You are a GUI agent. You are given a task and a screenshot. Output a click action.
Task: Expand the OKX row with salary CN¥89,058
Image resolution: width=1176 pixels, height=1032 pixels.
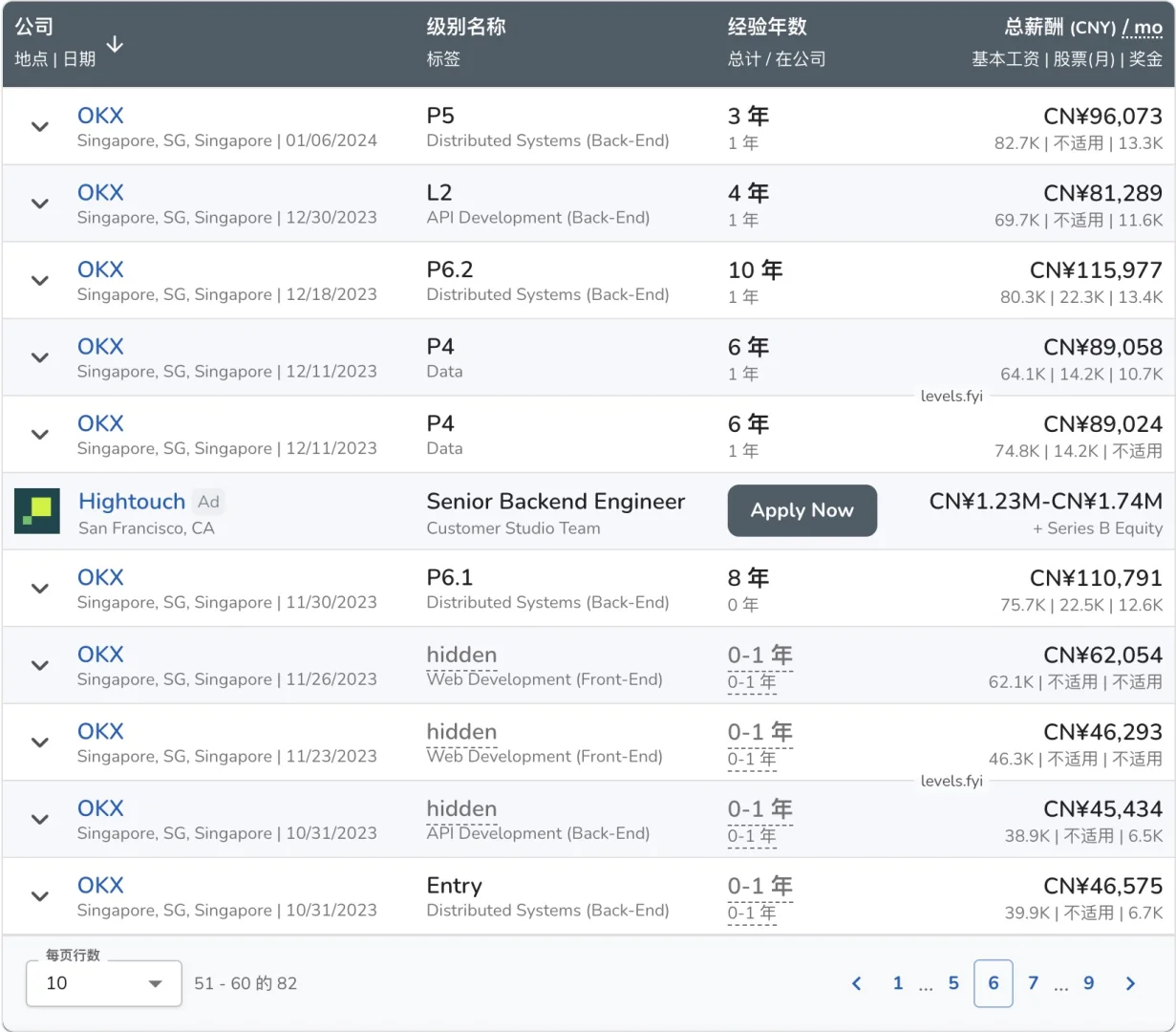click(x=40, y=357)
